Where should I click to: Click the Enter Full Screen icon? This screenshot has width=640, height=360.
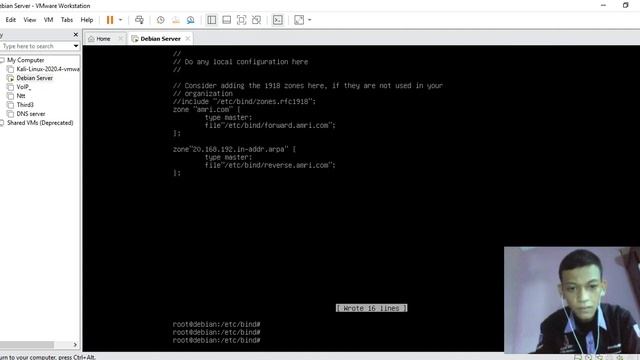[241, 20]
